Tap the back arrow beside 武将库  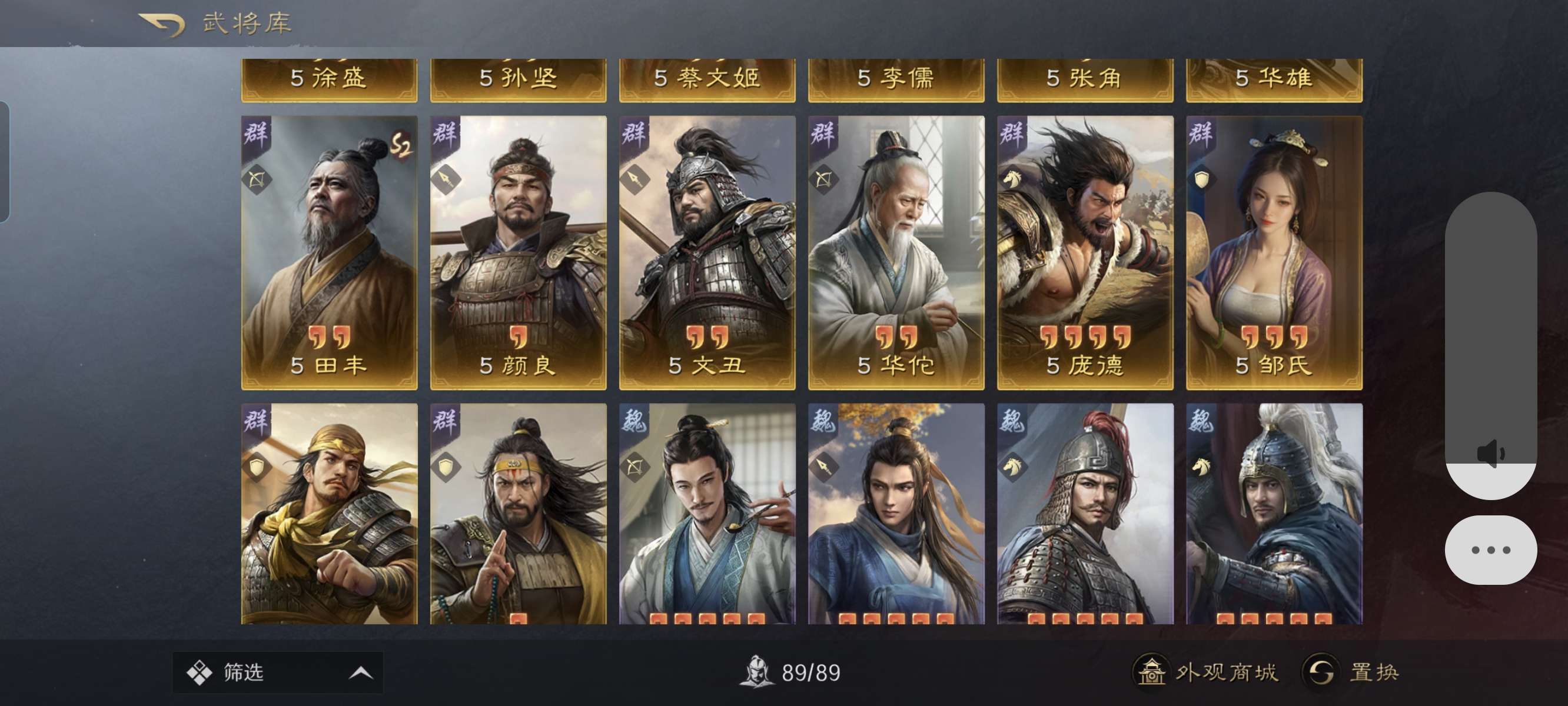pyautogui.click(x=161, y=24)
